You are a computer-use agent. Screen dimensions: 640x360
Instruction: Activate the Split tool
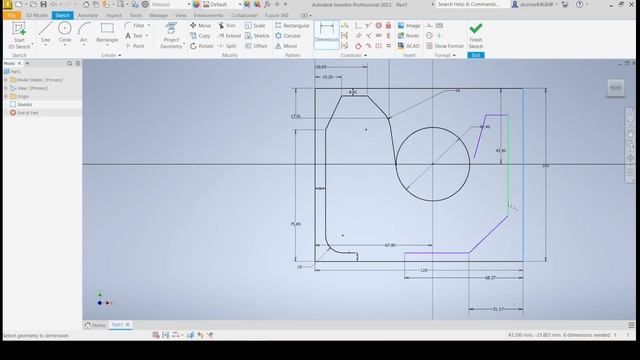227,46
